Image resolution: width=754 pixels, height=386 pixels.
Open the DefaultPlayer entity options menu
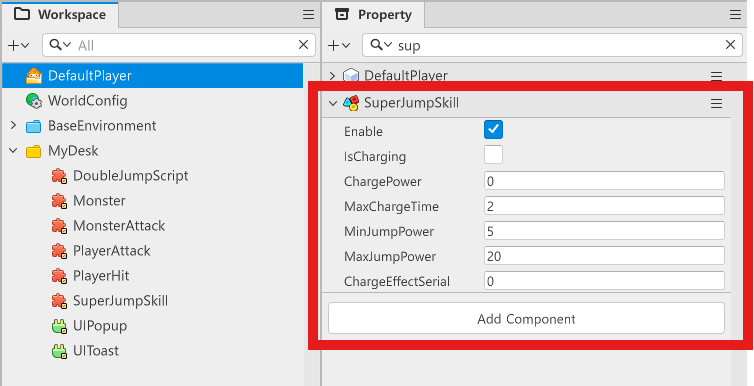coord(716,76)
